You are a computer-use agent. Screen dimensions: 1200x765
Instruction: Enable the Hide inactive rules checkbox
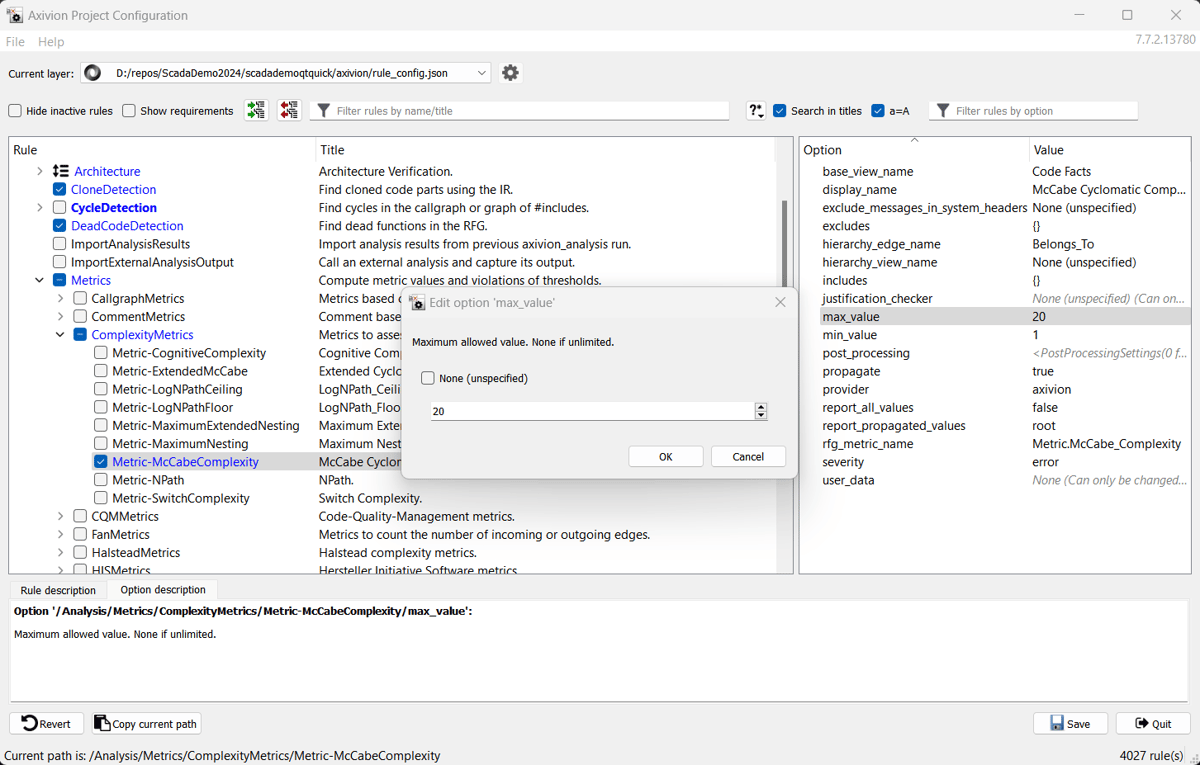[15, 111]
